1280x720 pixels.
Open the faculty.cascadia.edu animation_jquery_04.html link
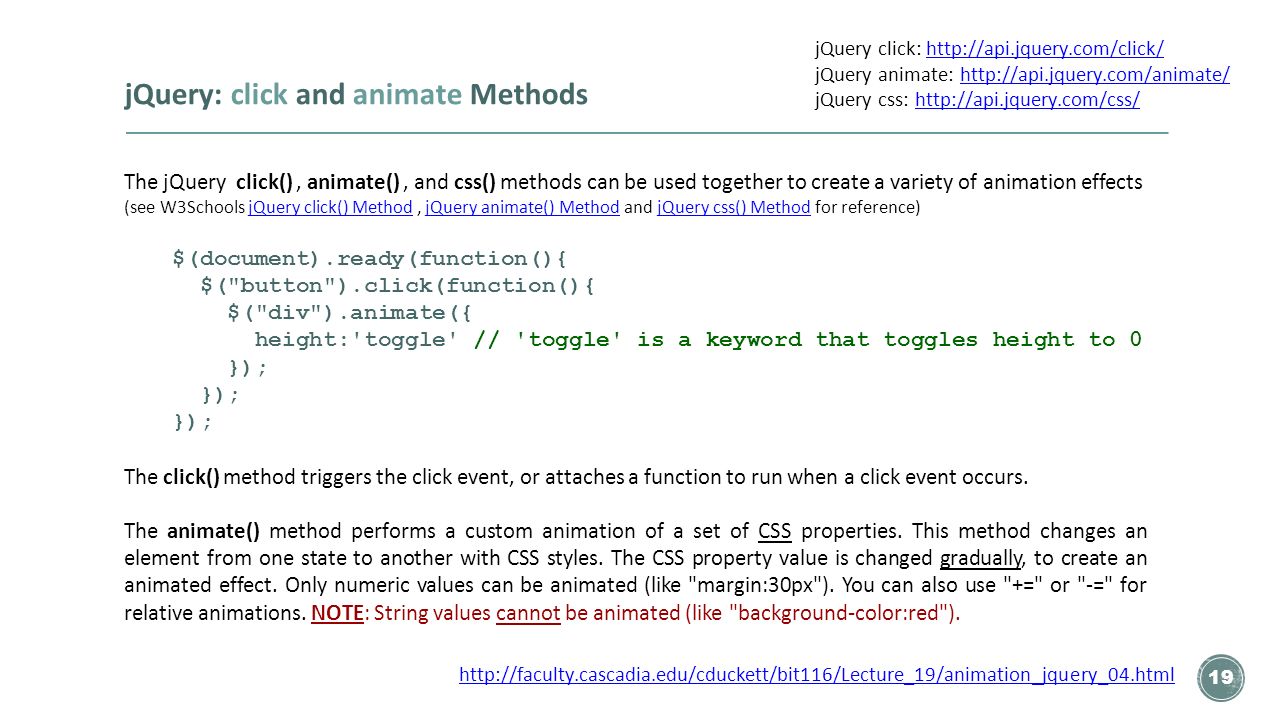pyautogui.click(x=816, y=675)
